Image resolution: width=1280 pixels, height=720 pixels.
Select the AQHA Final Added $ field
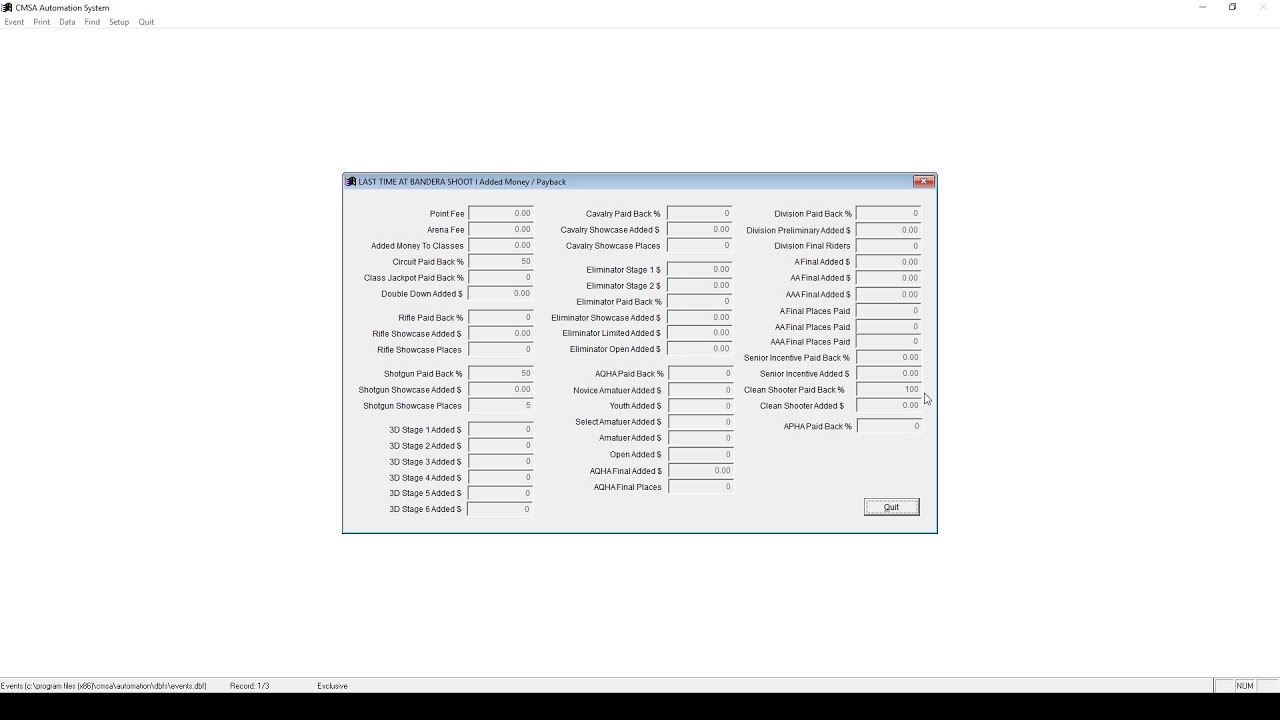[x=700, y=470]
